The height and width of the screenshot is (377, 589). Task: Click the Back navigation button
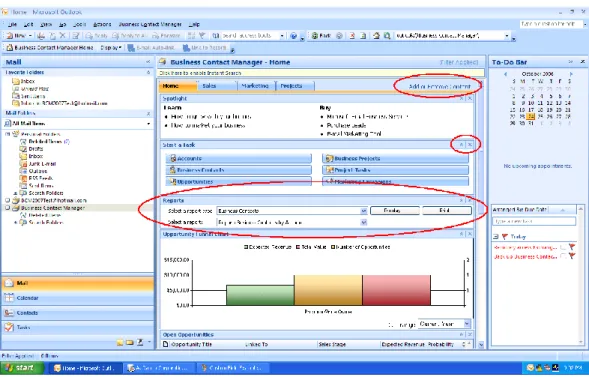(321, 36)
